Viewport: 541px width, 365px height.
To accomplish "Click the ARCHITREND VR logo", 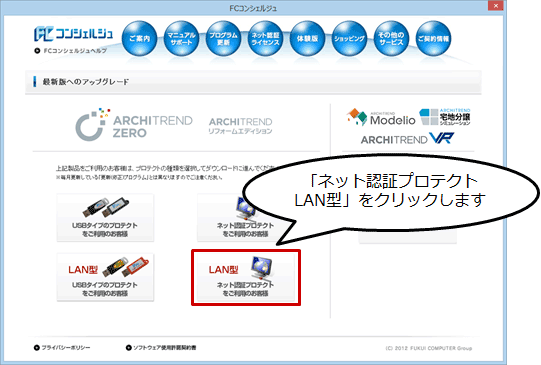I will point(407,139).
